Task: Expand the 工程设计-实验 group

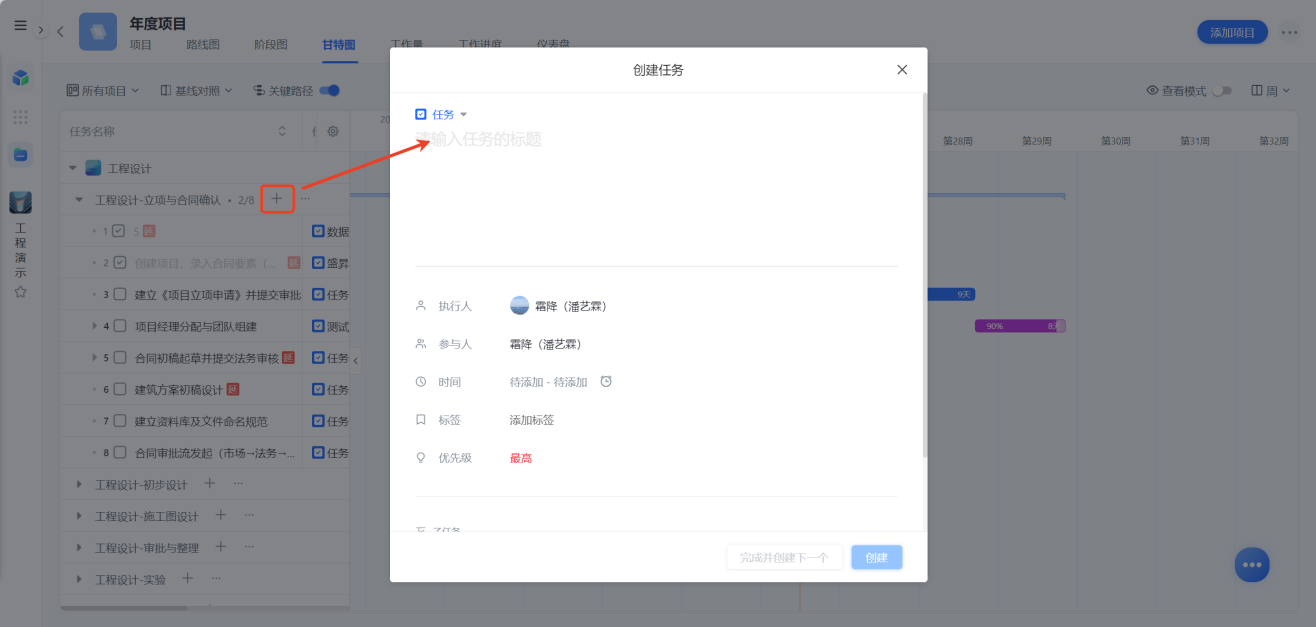Action: [x=80, y=579]
